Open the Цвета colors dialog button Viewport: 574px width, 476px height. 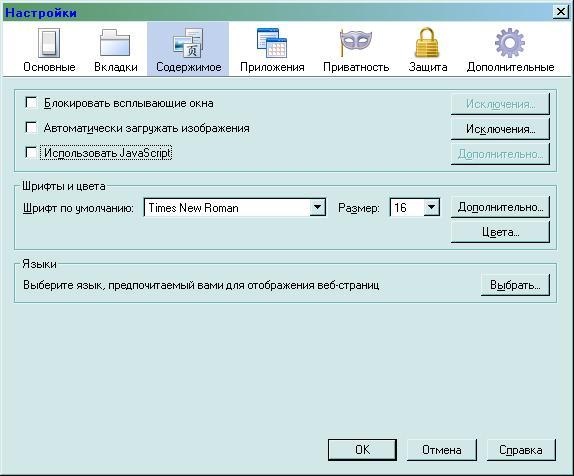tap(500, 232)
